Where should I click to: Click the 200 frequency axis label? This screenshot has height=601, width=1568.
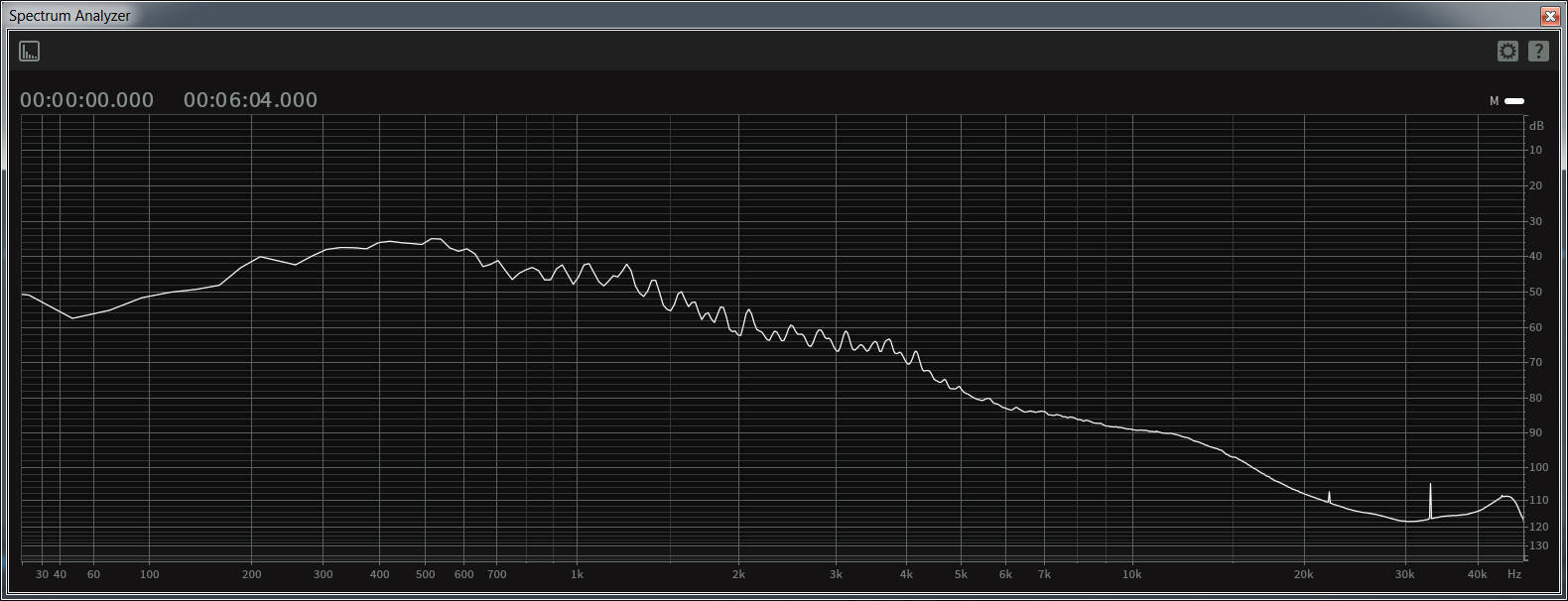coord(252,574)
